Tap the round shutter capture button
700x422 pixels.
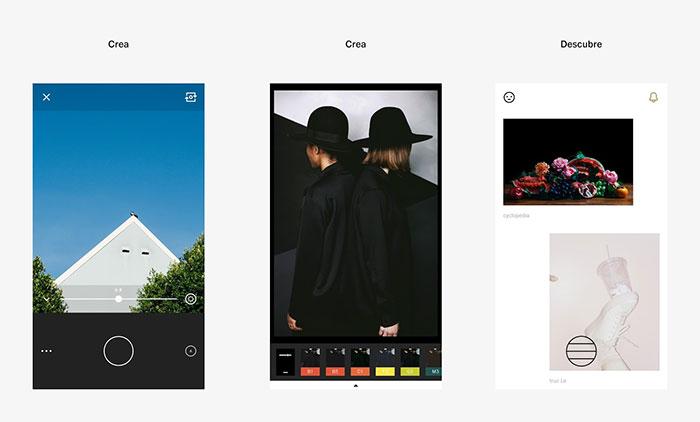point(118,351)
